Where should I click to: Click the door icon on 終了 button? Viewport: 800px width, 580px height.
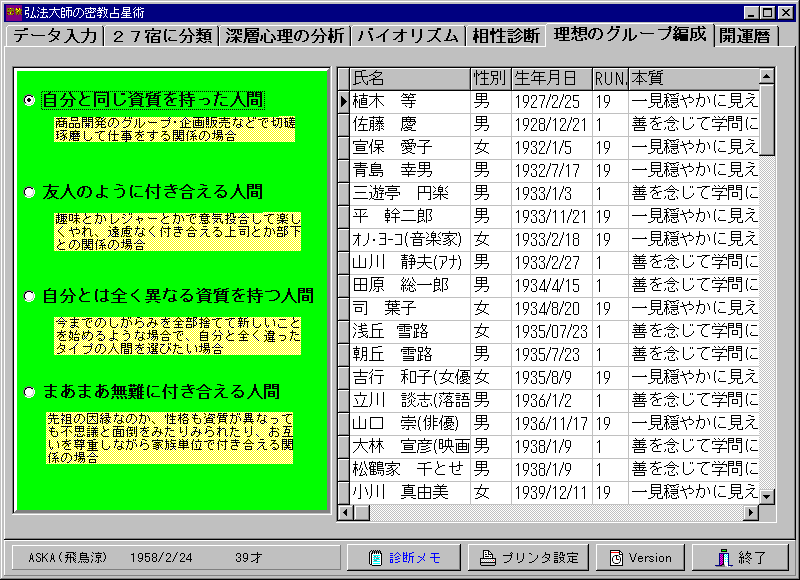click(x=723, y=558)
